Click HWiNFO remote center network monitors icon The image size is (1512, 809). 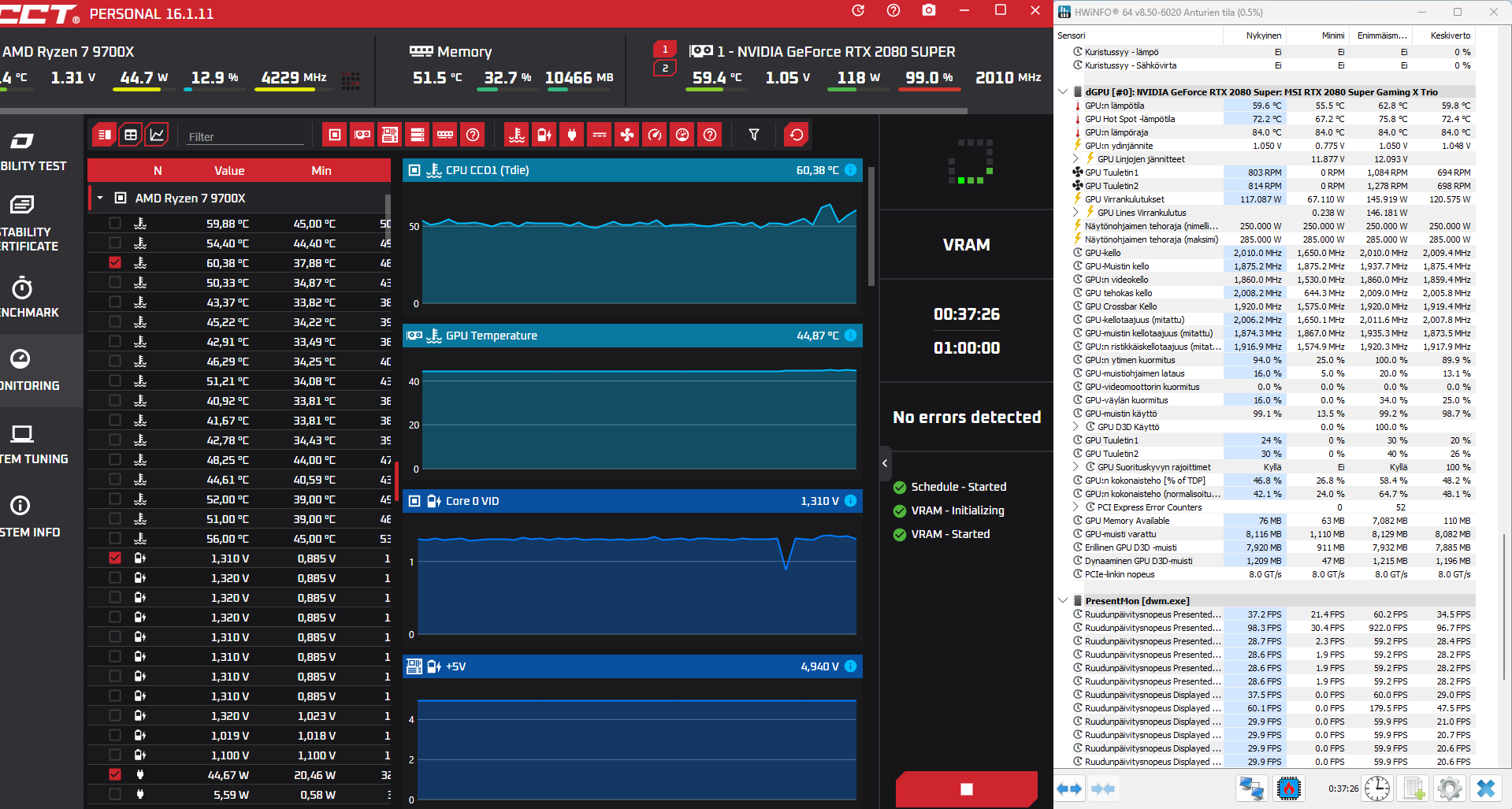1252,788
